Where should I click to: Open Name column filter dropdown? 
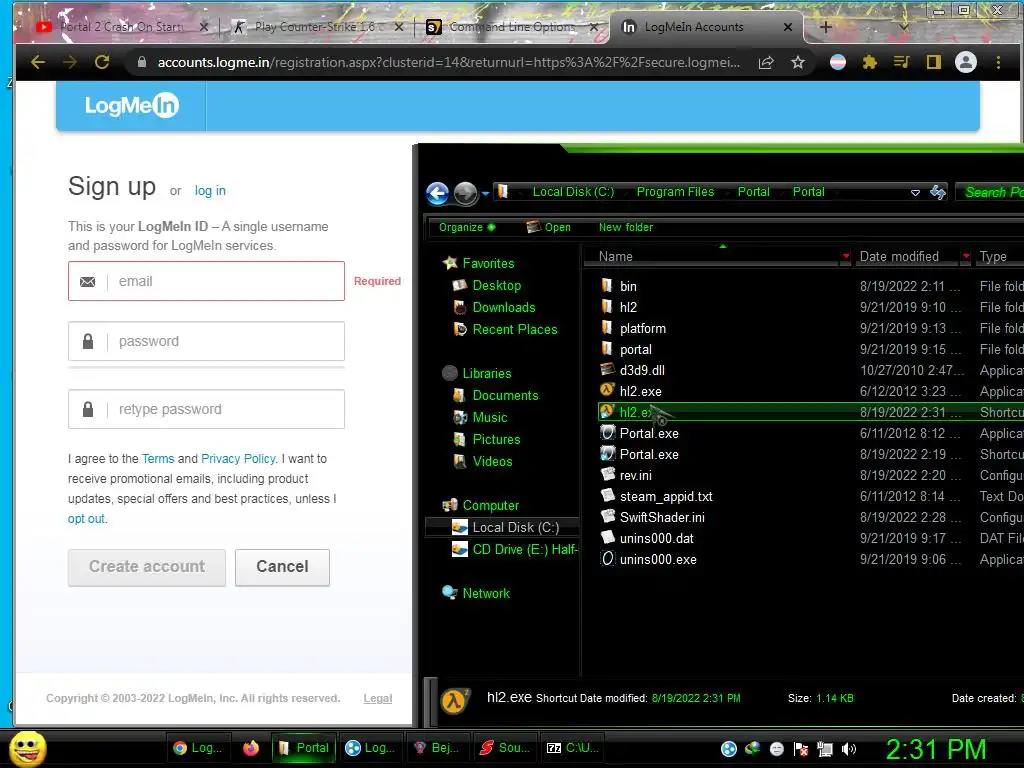coord(846,256)
